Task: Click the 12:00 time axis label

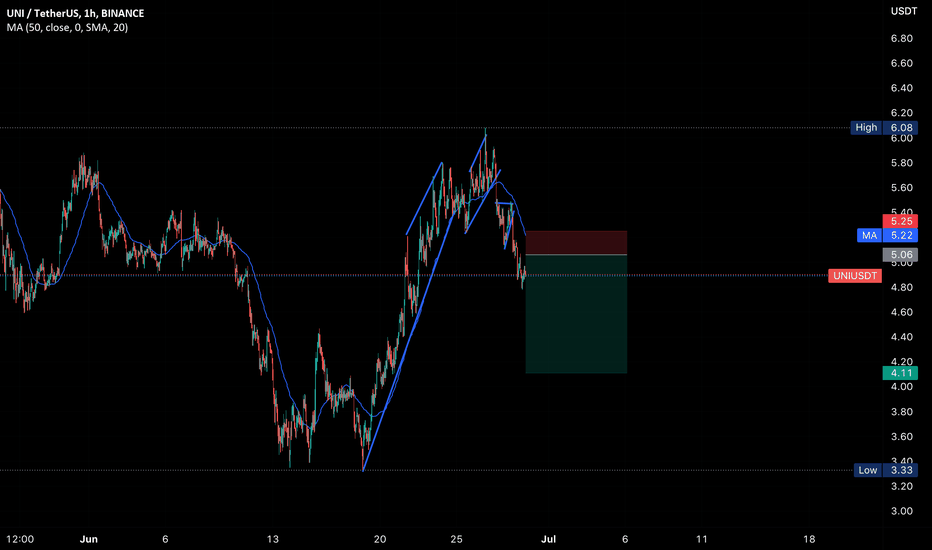Action: tap(20, 539)
